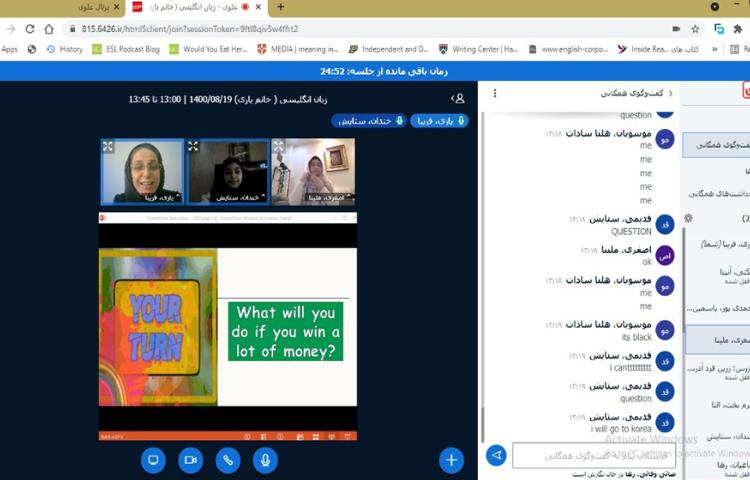Click the screen share button
This screenshot has width=750, height=480.
click(x=153, y=460)
